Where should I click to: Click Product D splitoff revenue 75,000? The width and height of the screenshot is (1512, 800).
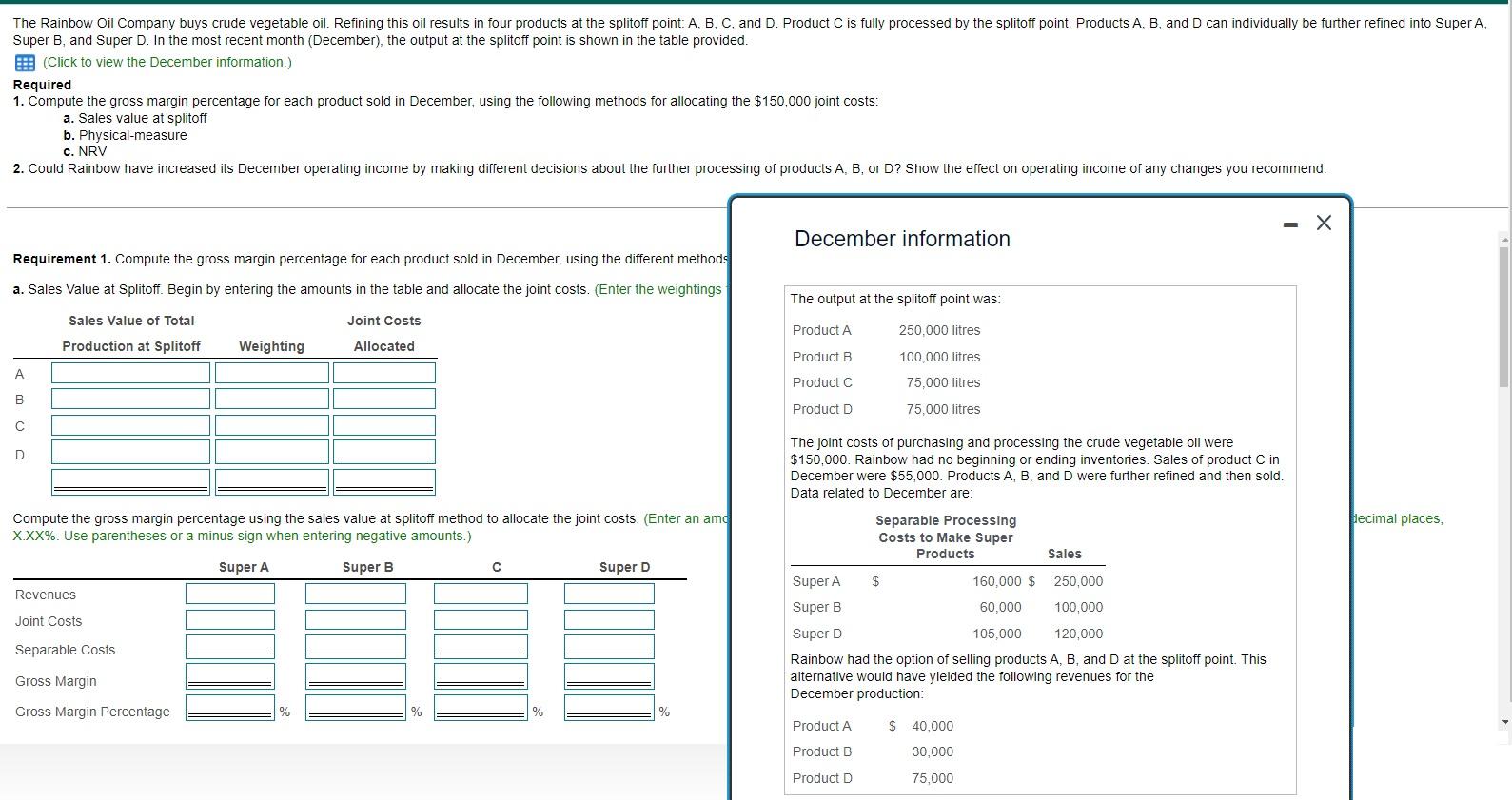[x=933, y=778]
